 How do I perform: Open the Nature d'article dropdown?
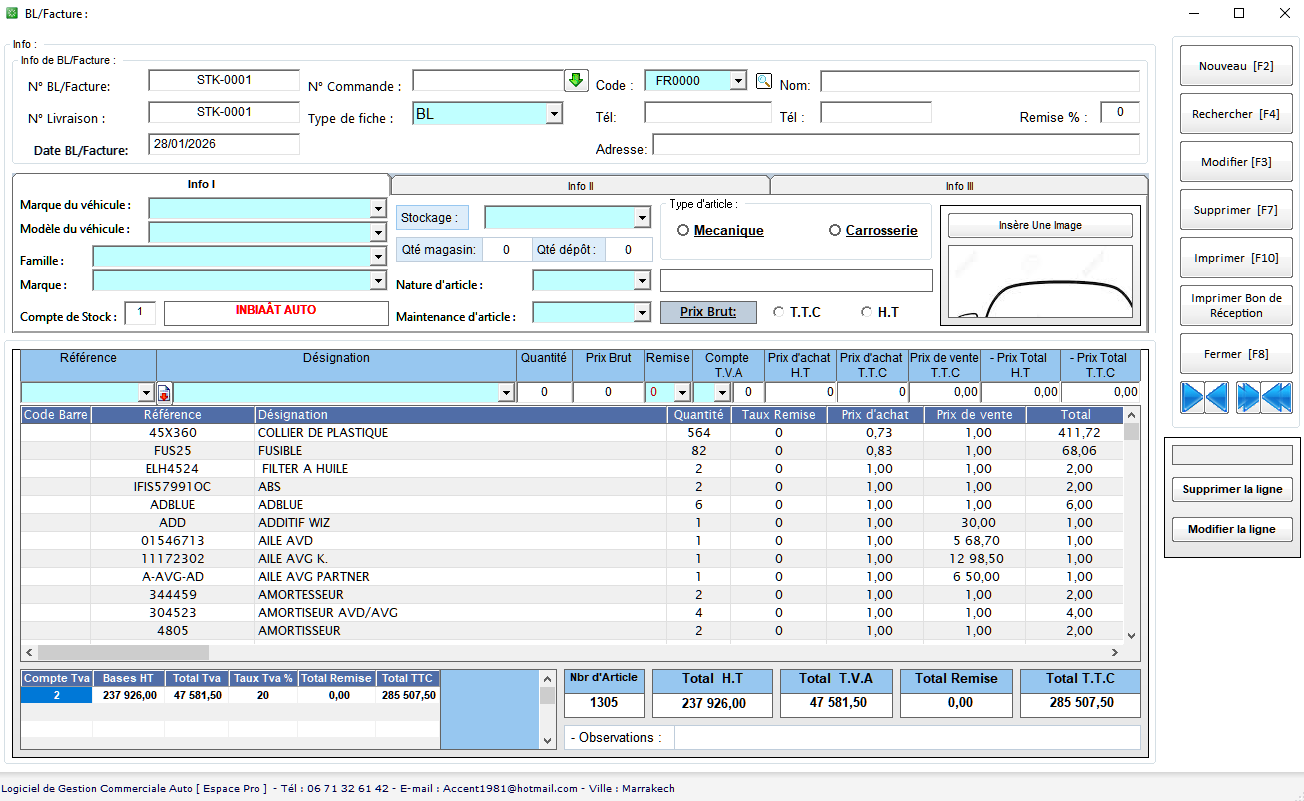click(x=642, y=281)
